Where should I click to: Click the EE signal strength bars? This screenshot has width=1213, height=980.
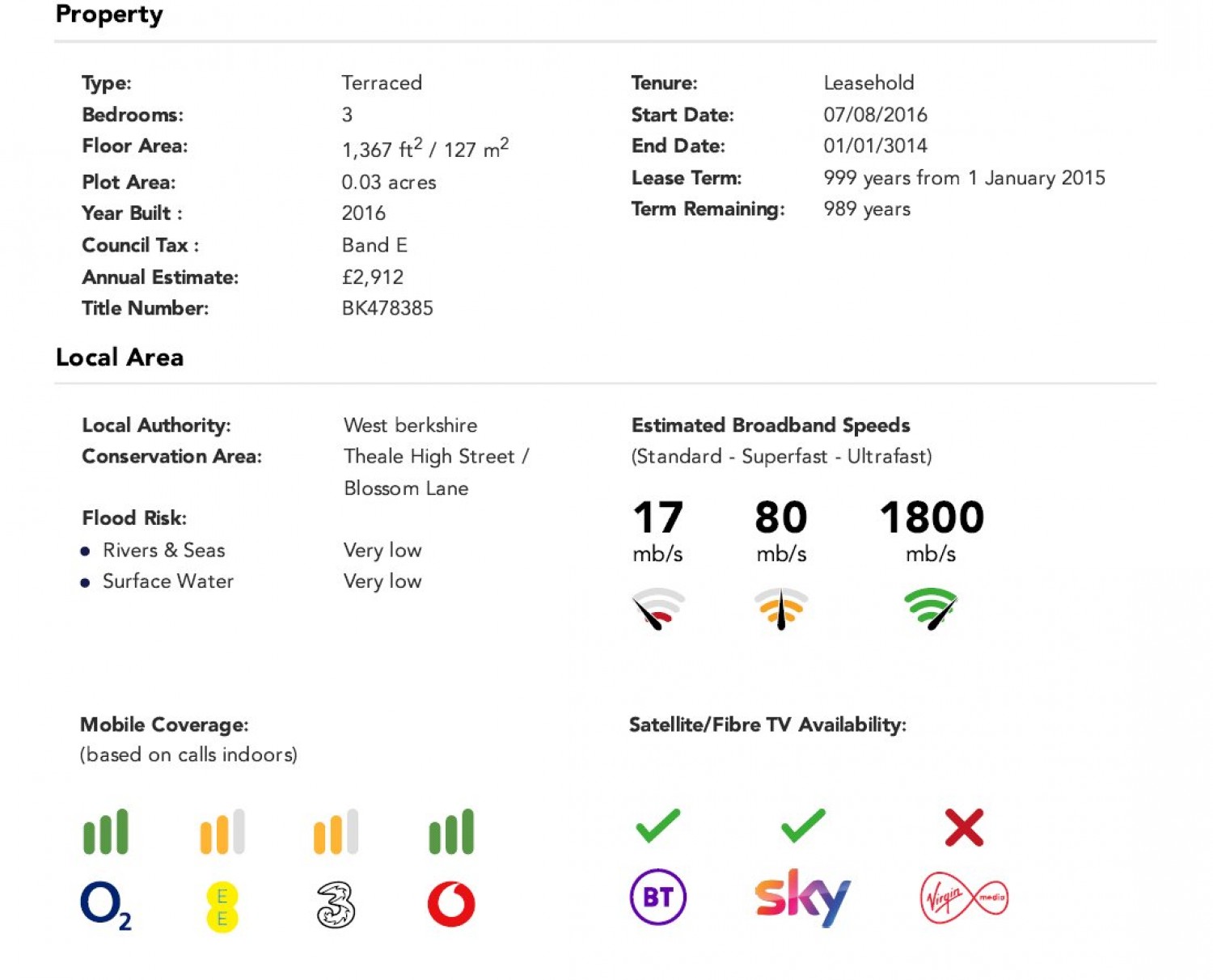[x=222, y=831]
